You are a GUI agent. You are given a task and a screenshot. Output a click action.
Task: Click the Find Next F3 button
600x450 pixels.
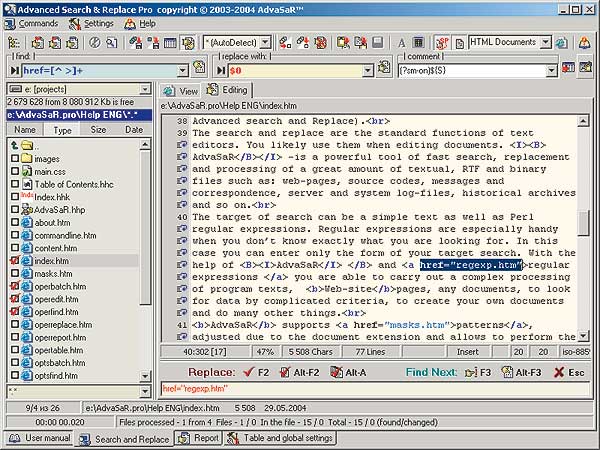(478, 372)
